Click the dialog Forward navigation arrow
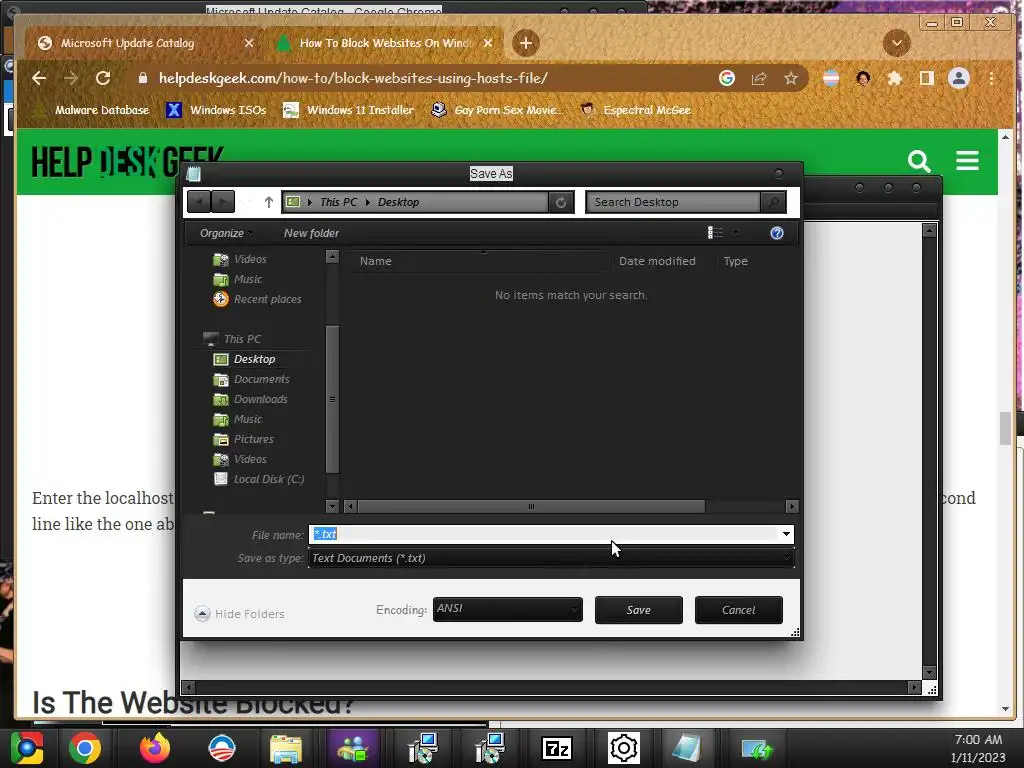1024x768 pixels. coord(223,202)
